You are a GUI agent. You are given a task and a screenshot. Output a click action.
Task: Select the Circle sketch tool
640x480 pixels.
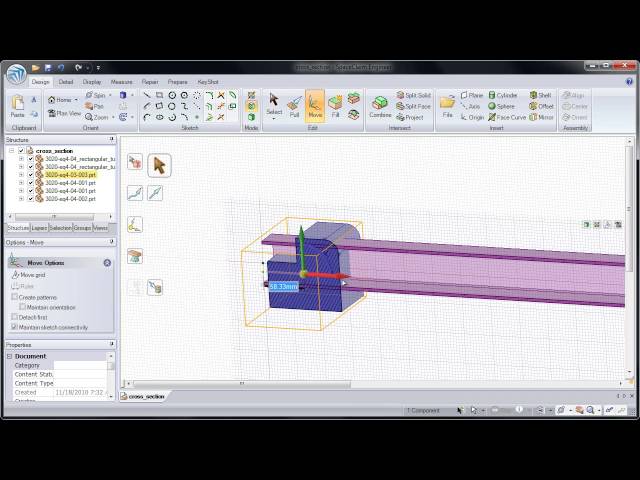[172, 95]
